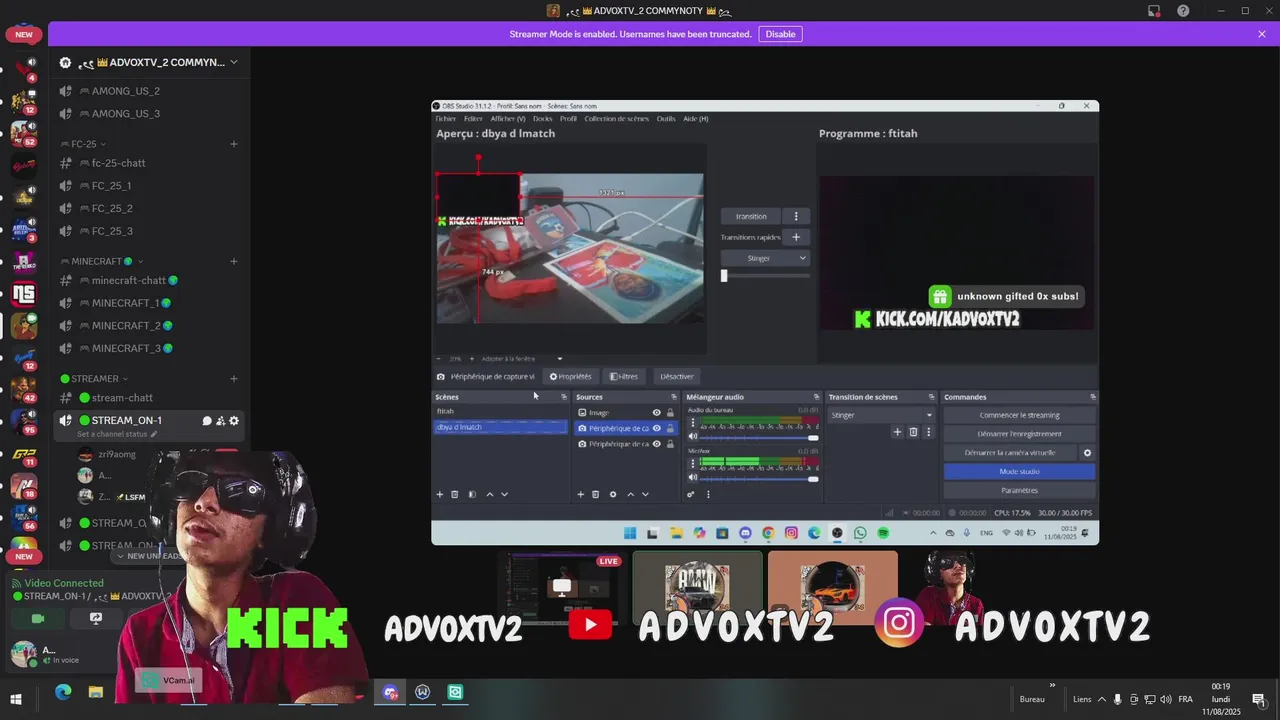Screen dimensions: 1280x720
Task: Collapse the FC-25 category
Action: [83, 144]
